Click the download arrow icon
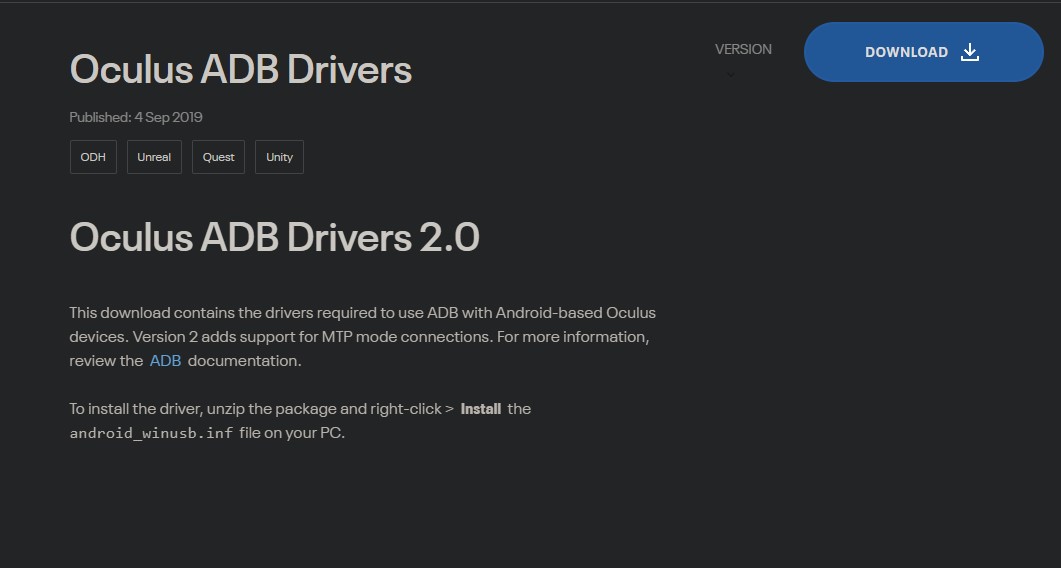The height and width of the screenshot is (568, 1061). coord(969,52)
